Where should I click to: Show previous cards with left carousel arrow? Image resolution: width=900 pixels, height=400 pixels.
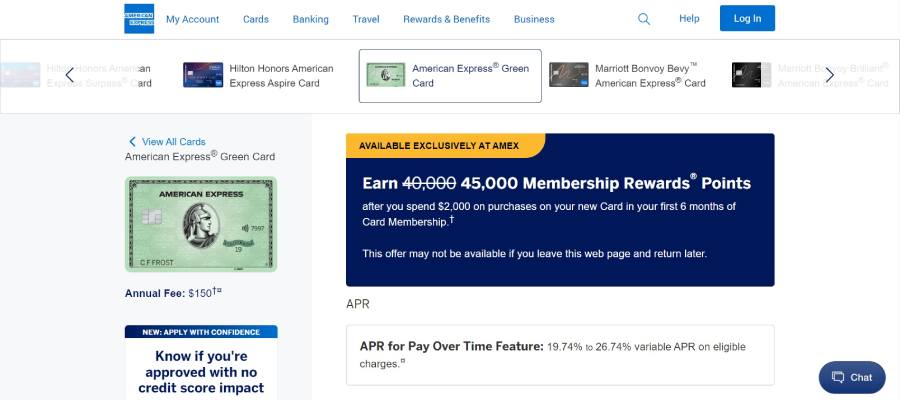[x=69, y=75]
